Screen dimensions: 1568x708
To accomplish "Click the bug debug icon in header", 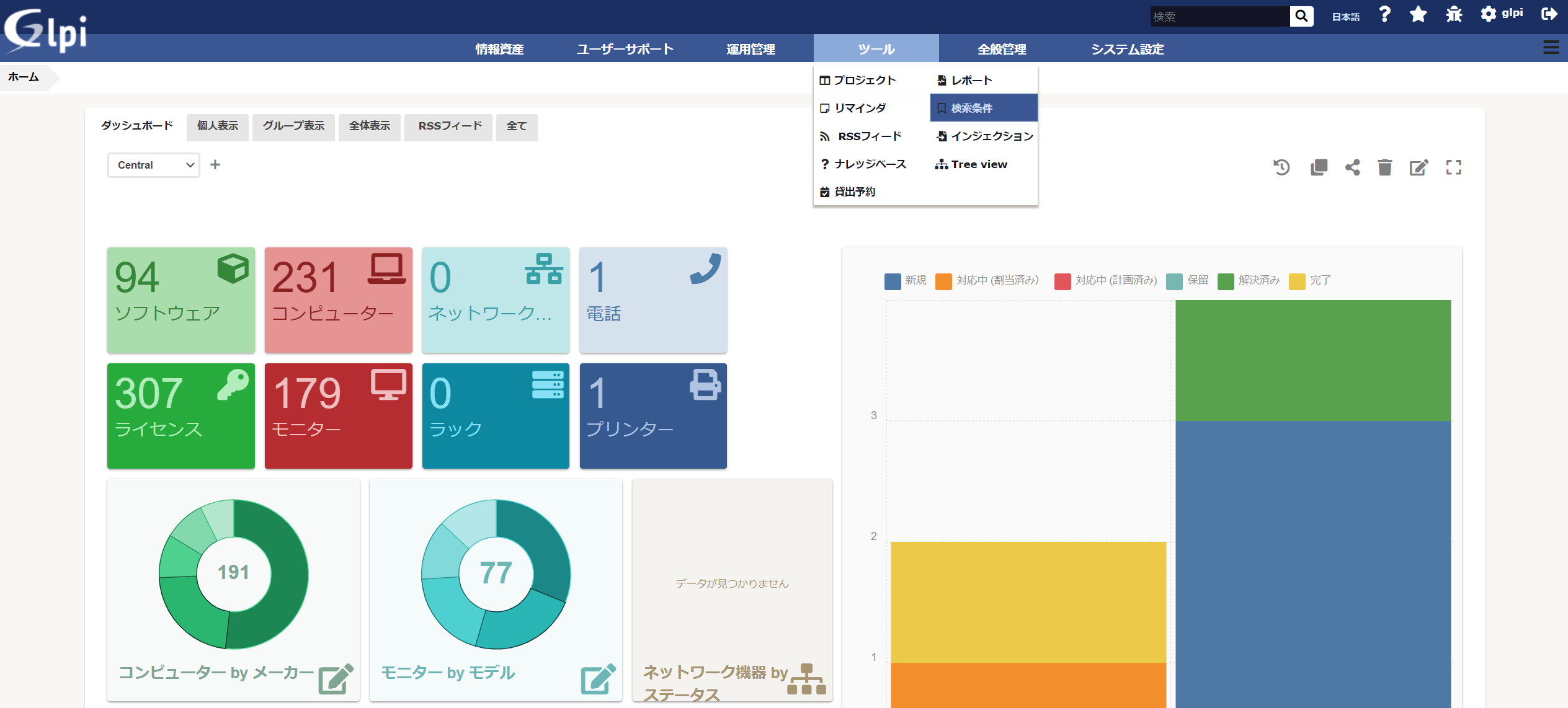I will click(1454, 15).
